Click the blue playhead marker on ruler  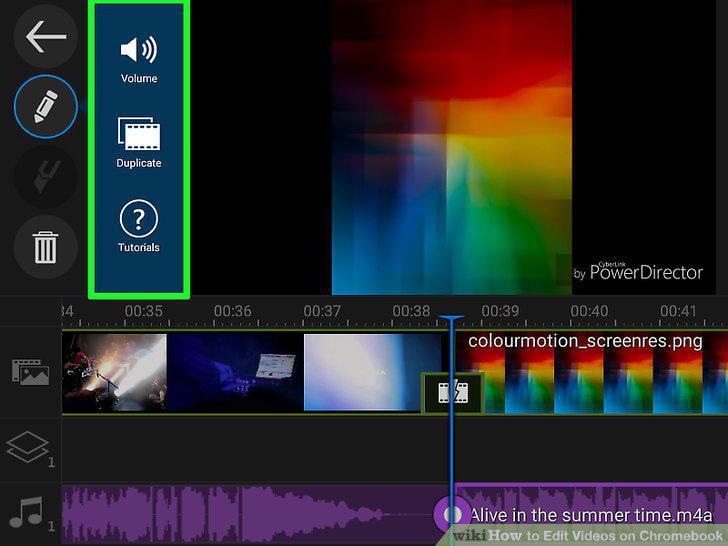pyautogui.click(x=450, y=318)
